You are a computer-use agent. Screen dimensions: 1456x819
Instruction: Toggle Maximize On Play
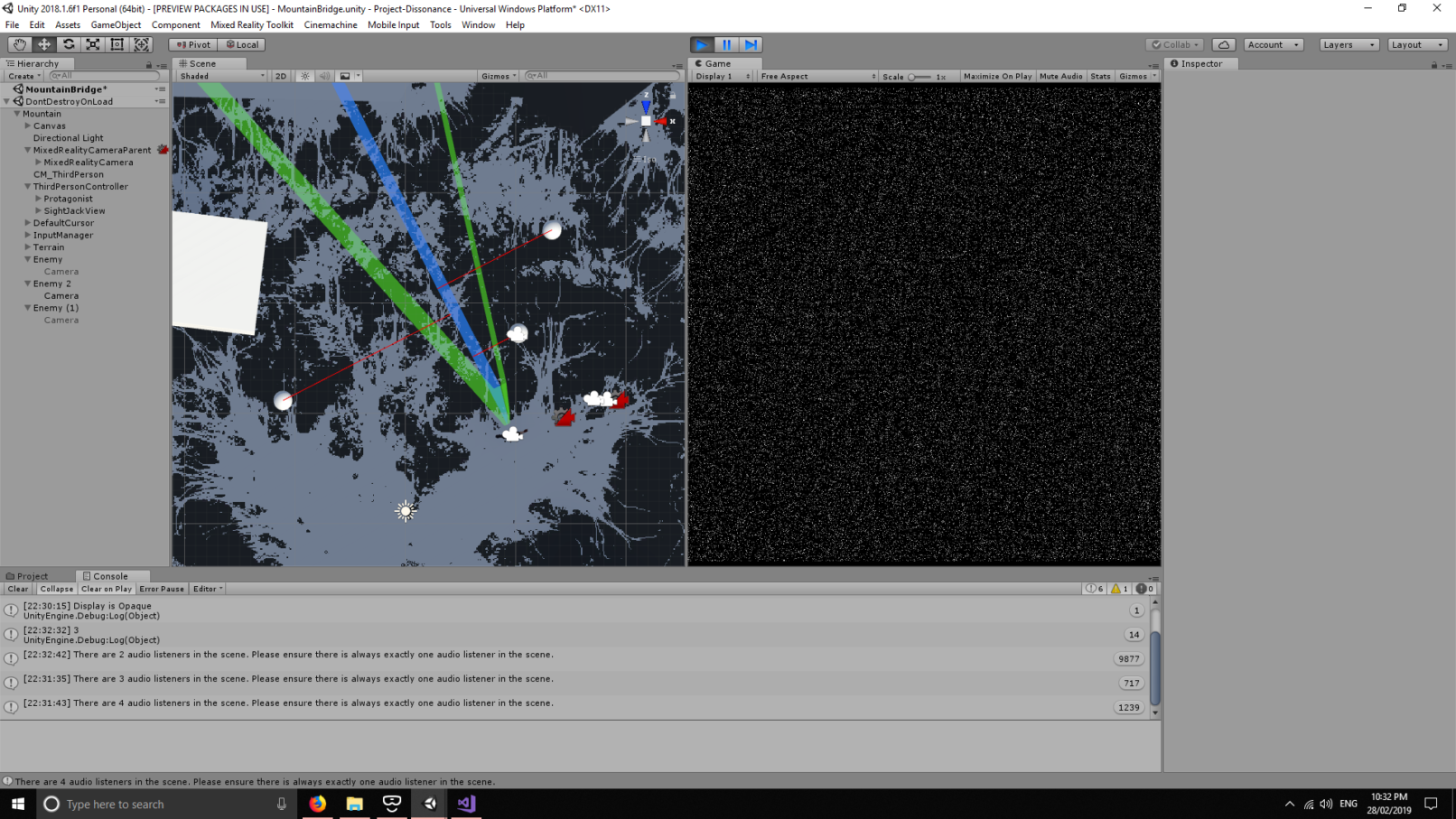(997, 76)
